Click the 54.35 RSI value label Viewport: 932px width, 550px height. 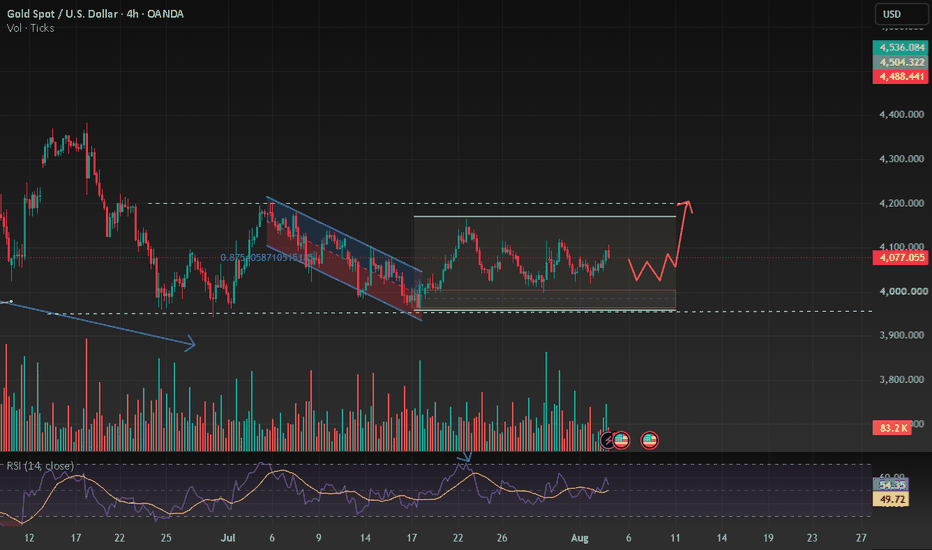click(x=891, y=486)
